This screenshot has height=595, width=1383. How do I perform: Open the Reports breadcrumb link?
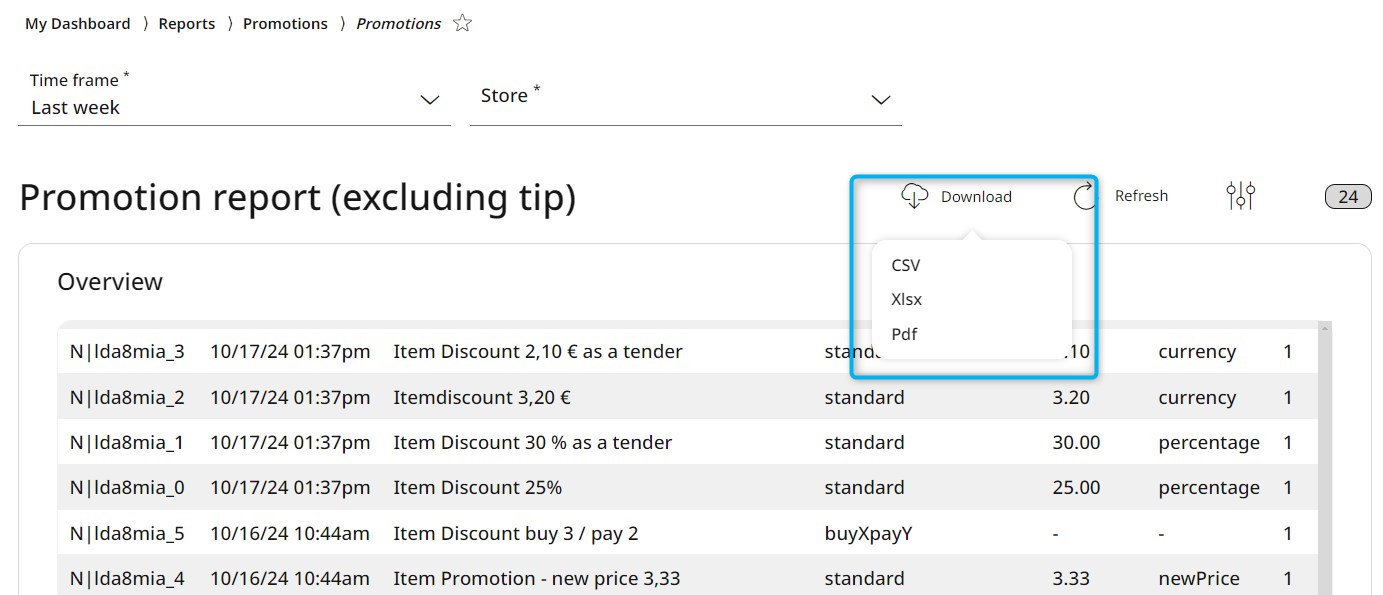point(187,23)
